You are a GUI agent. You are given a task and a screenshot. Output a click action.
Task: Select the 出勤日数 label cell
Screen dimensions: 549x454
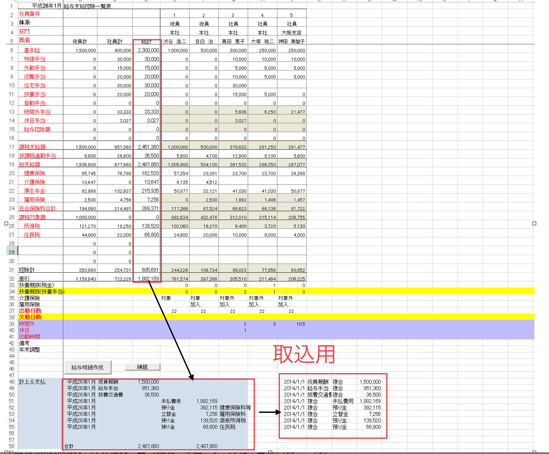[30, 310]
